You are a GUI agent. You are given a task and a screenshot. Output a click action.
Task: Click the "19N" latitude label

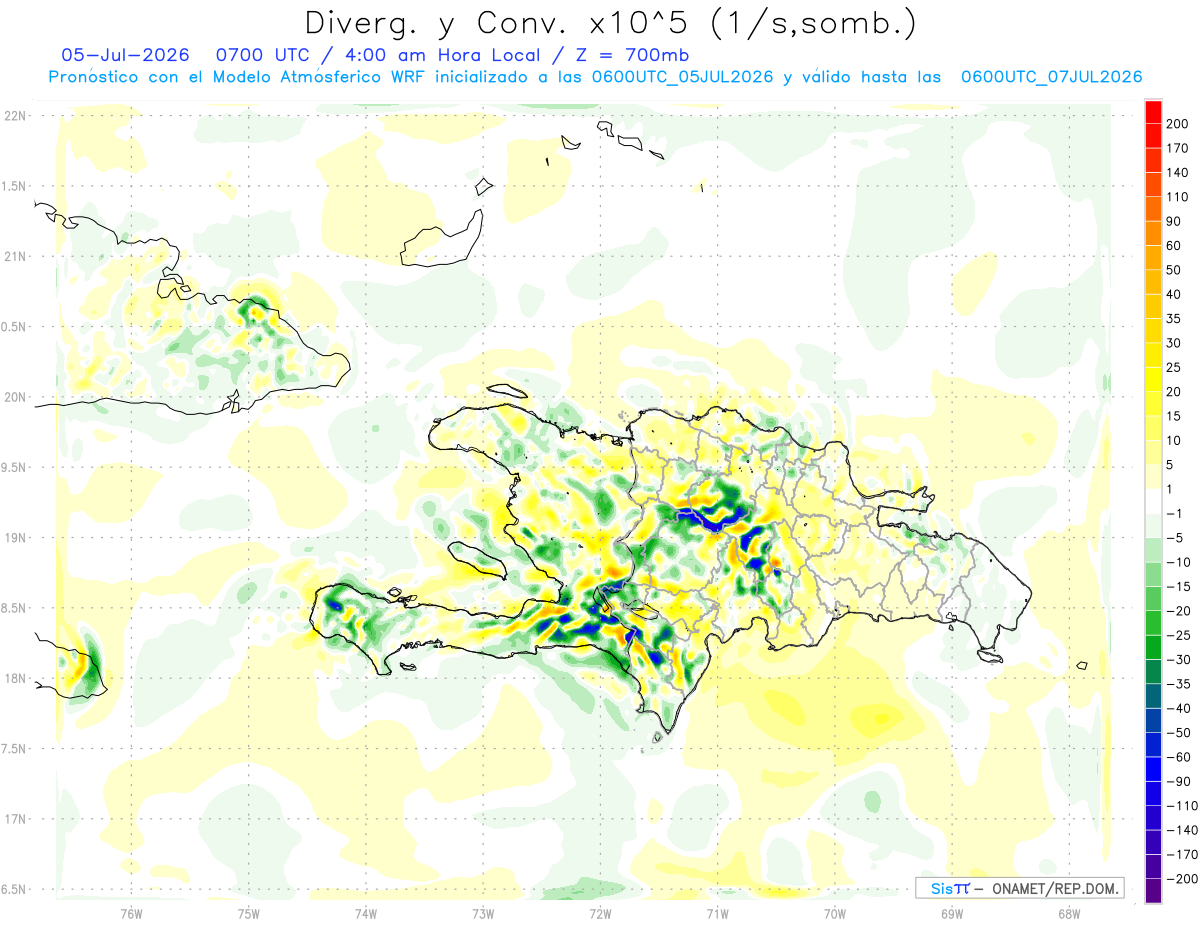click(16, 538)
